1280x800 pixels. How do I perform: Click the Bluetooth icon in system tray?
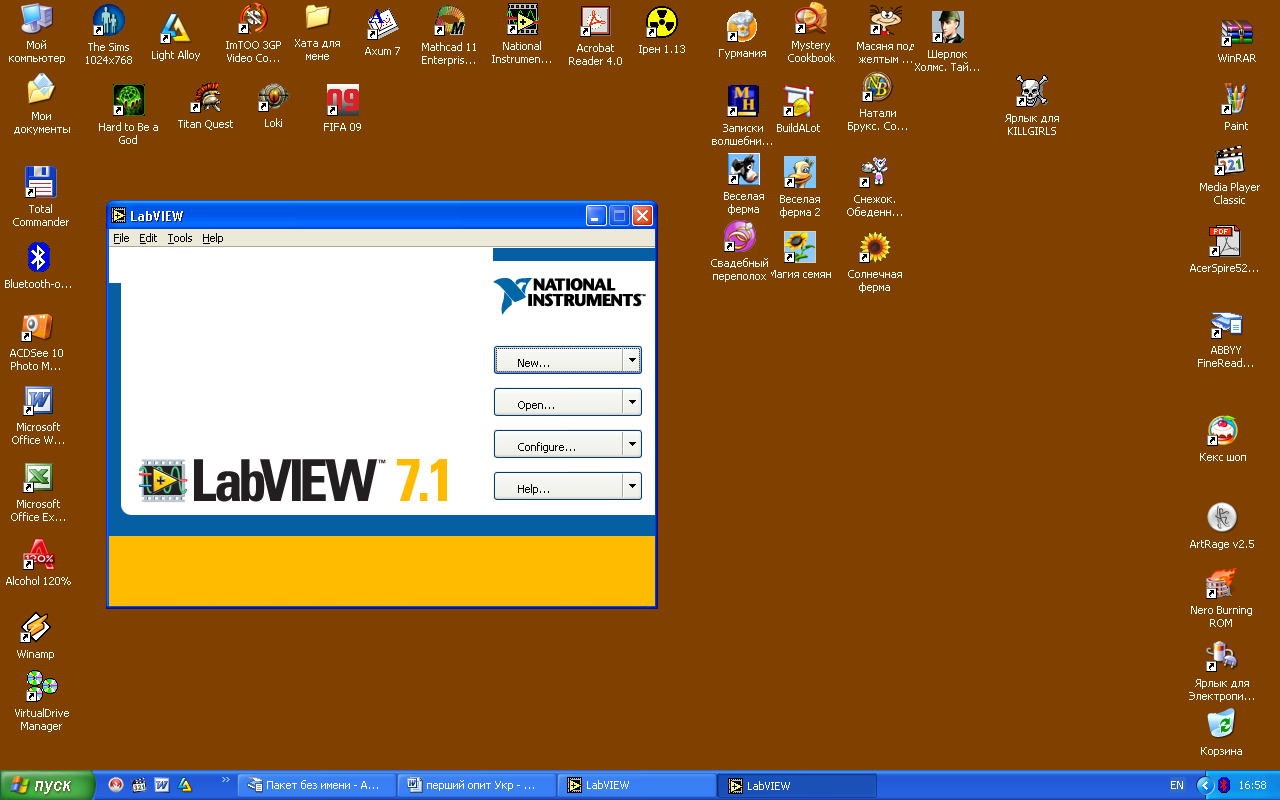[1223, 786]
